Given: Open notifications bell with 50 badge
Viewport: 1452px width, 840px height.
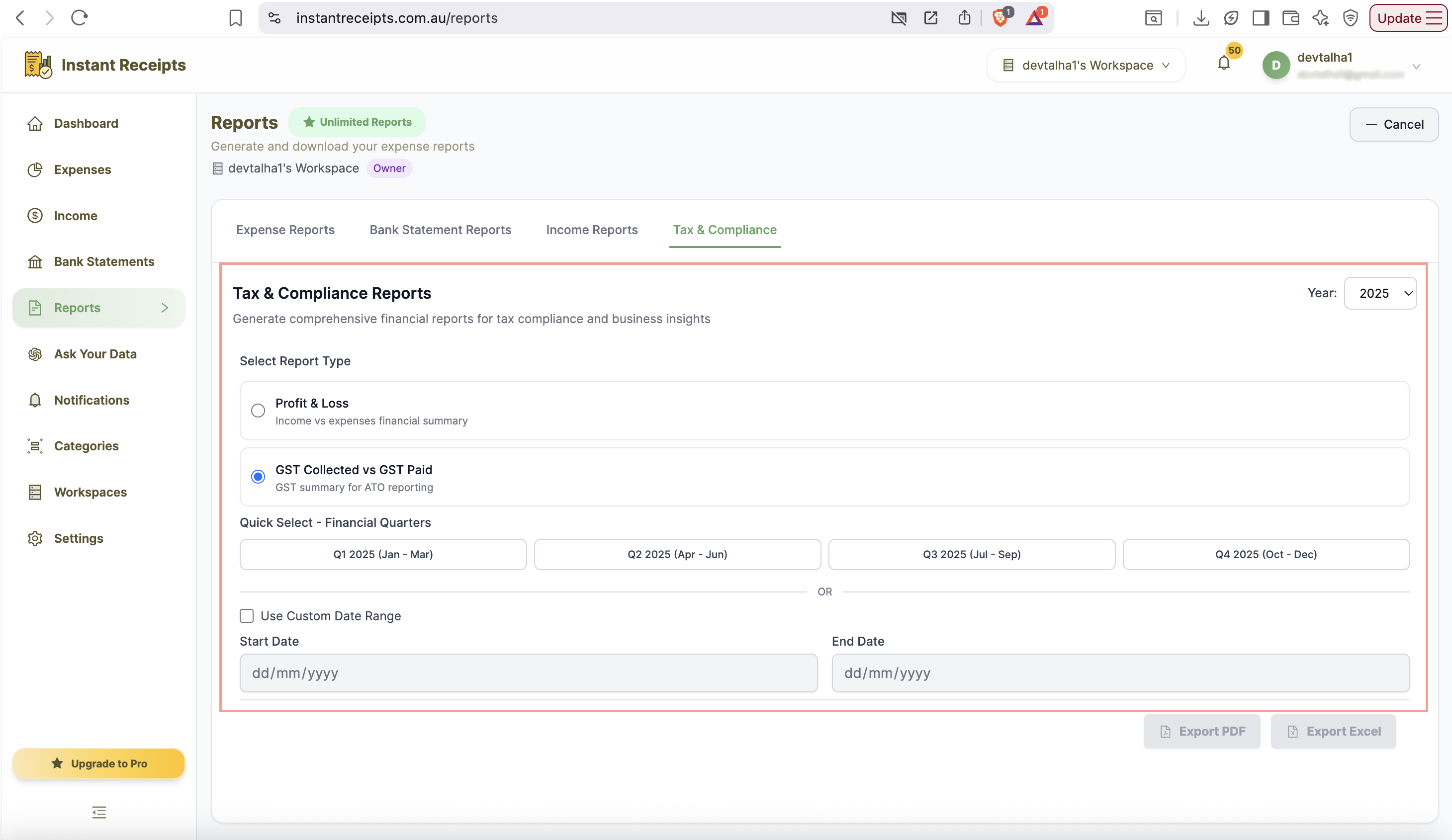Looking at the screenshot, I should (1224, 63).
